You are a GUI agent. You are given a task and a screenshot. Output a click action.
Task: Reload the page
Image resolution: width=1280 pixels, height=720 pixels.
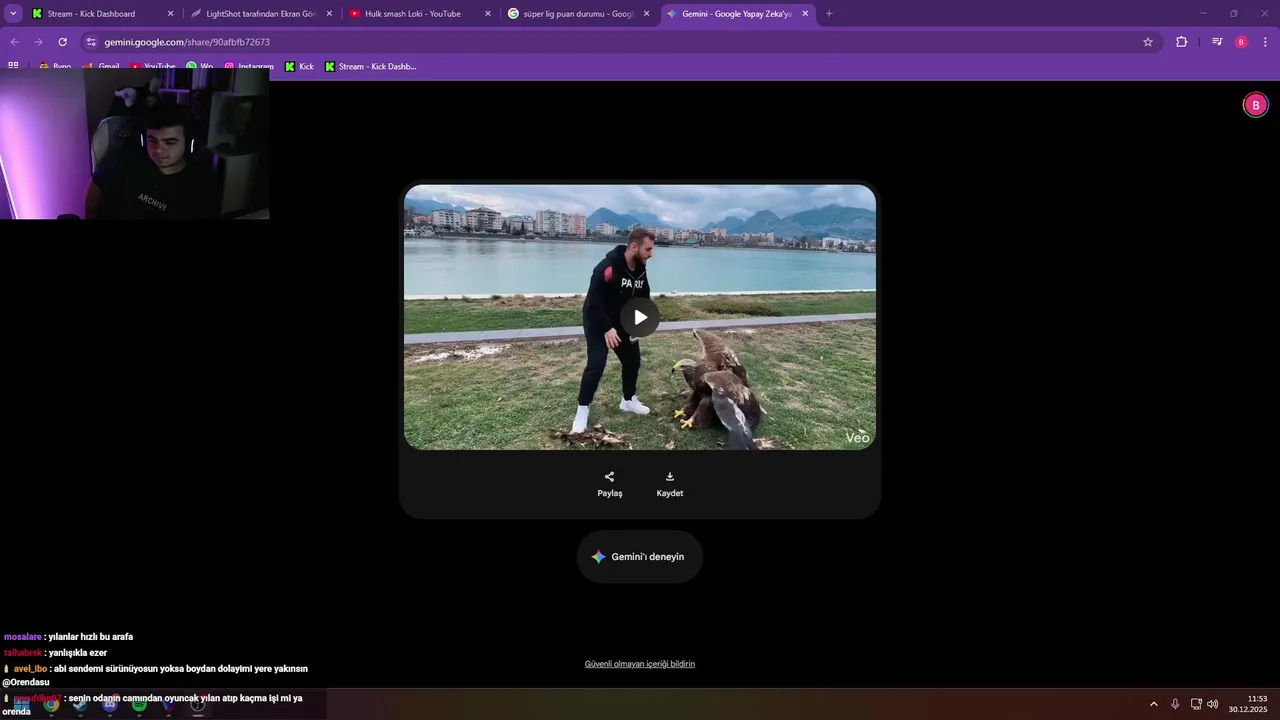coord(62,42)
